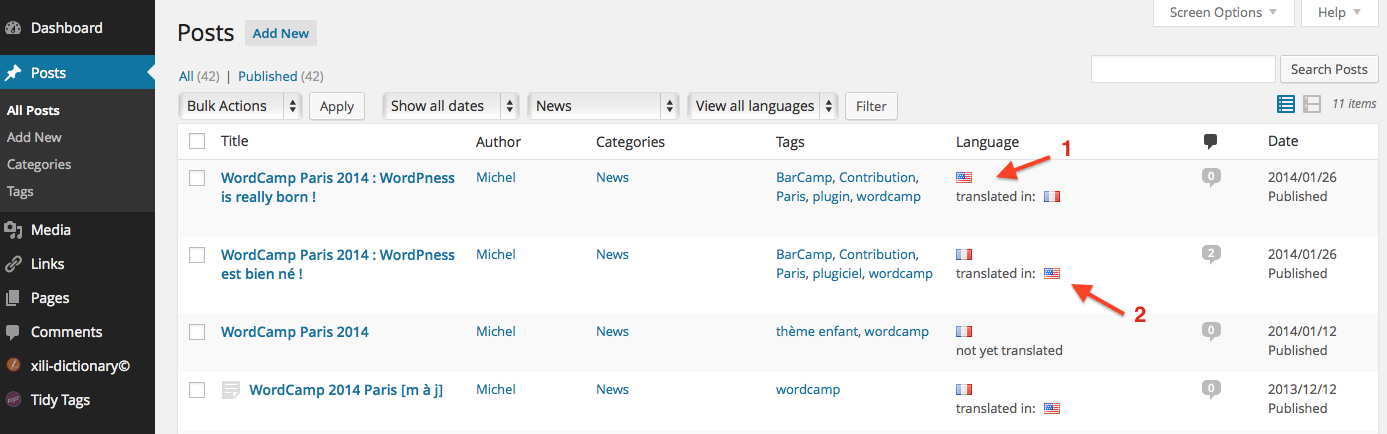The image size is (1387, 434).
Task: Switch to list view mode icon
Action: tap(1286, 104)
